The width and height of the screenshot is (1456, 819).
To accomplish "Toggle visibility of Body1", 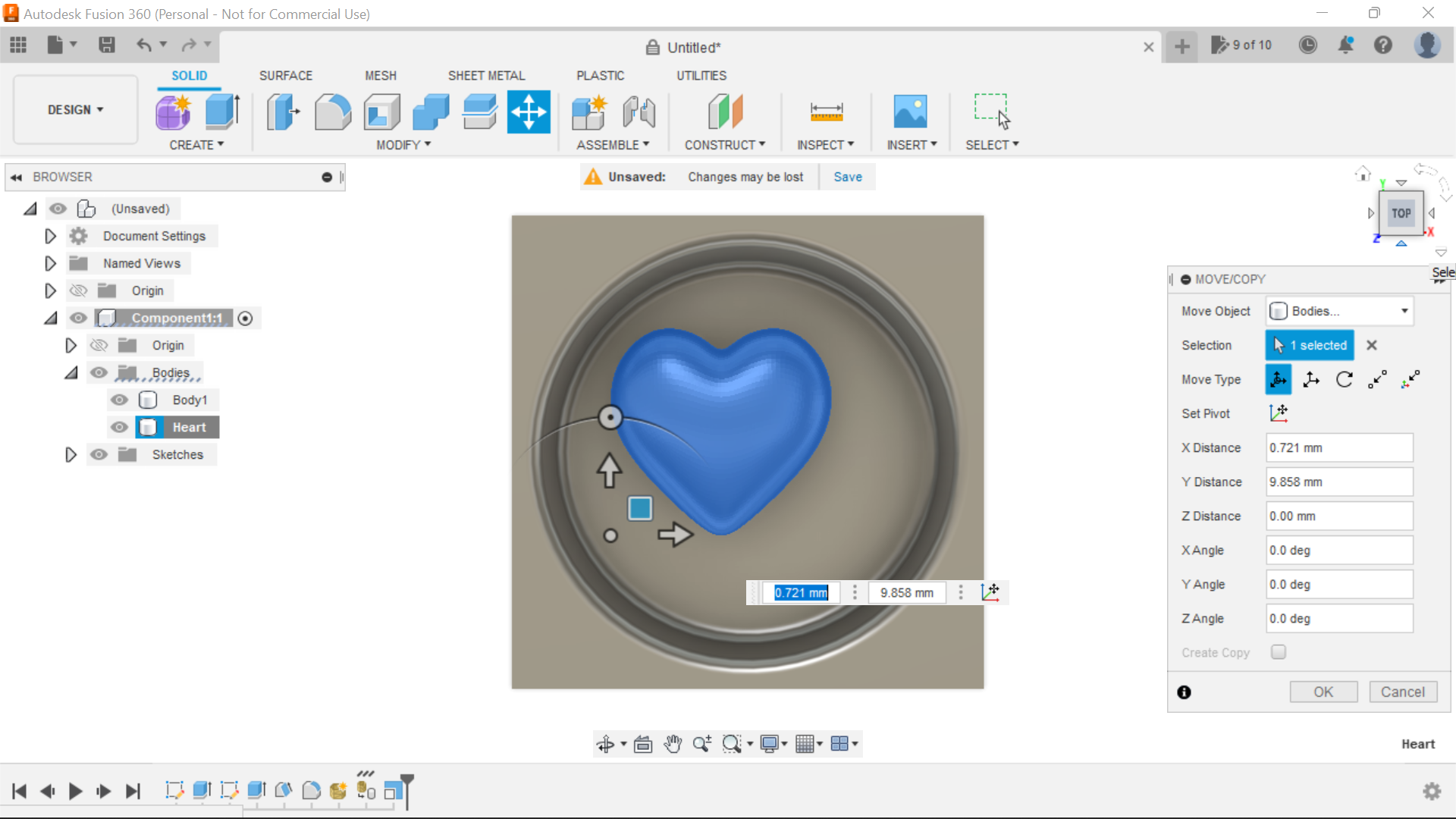I will [119, 400].
